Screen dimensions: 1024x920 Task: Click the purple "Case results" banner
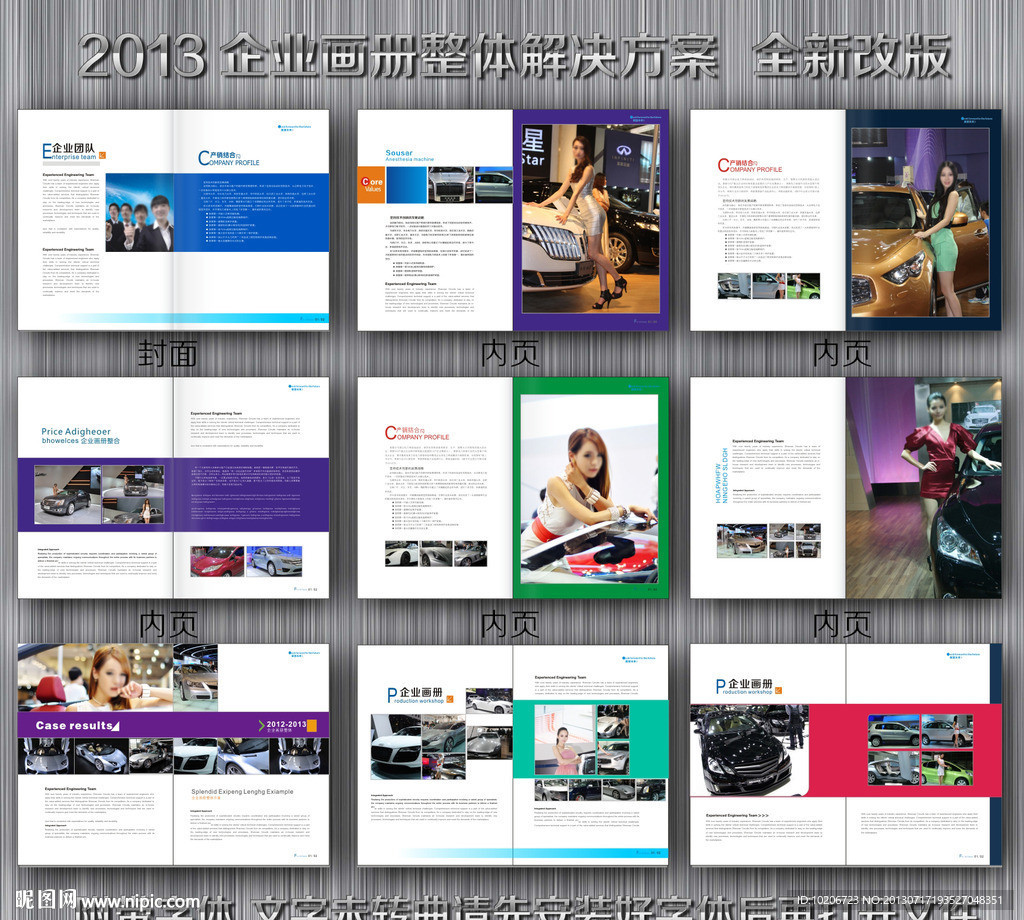(x=173, y=725)
